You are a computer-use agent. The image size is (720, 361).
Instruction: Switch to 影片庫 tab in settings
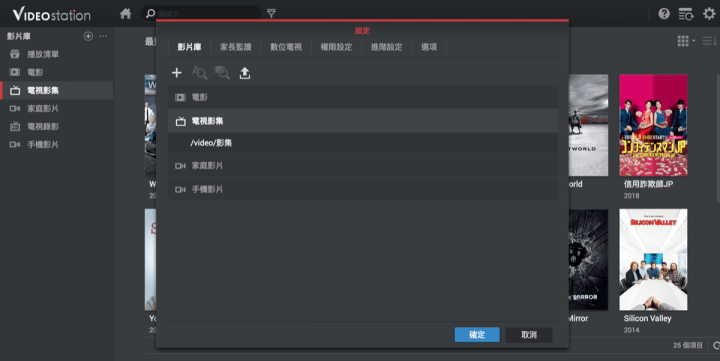click(x=189, y=47)
